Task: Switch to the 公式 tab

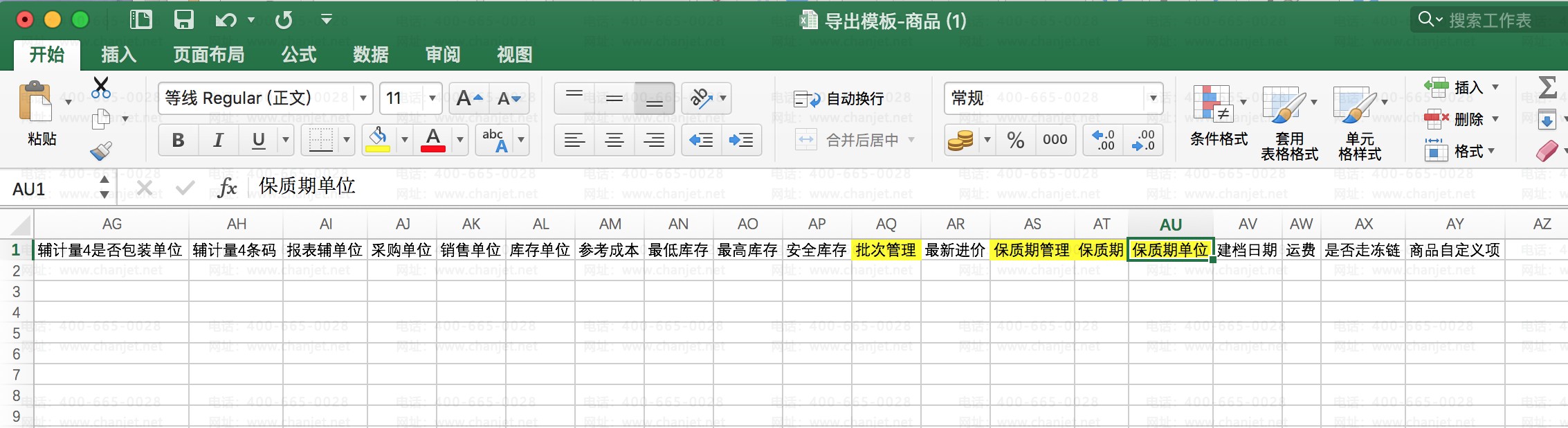Action: [x=299, y=55]
